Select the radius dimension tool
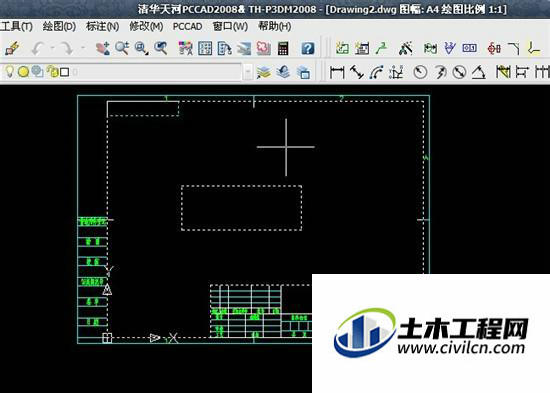Viewport: 550px width, 393px height. [x=420, y=72]
